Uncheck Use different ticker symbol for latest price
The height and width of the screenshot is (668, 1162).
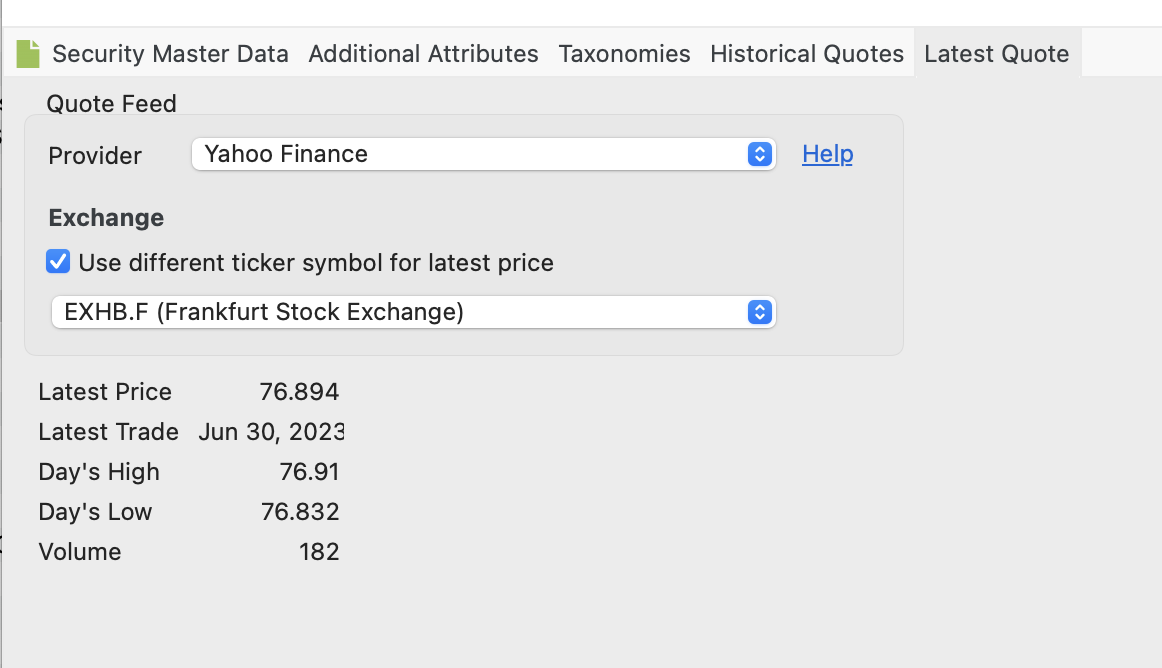58,262
